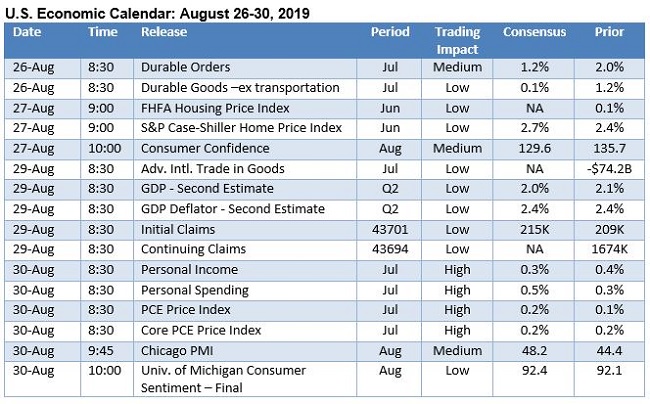650x404 pixels.
Task: Select the Continuing Claims release cell
Action: coord(193,249)
